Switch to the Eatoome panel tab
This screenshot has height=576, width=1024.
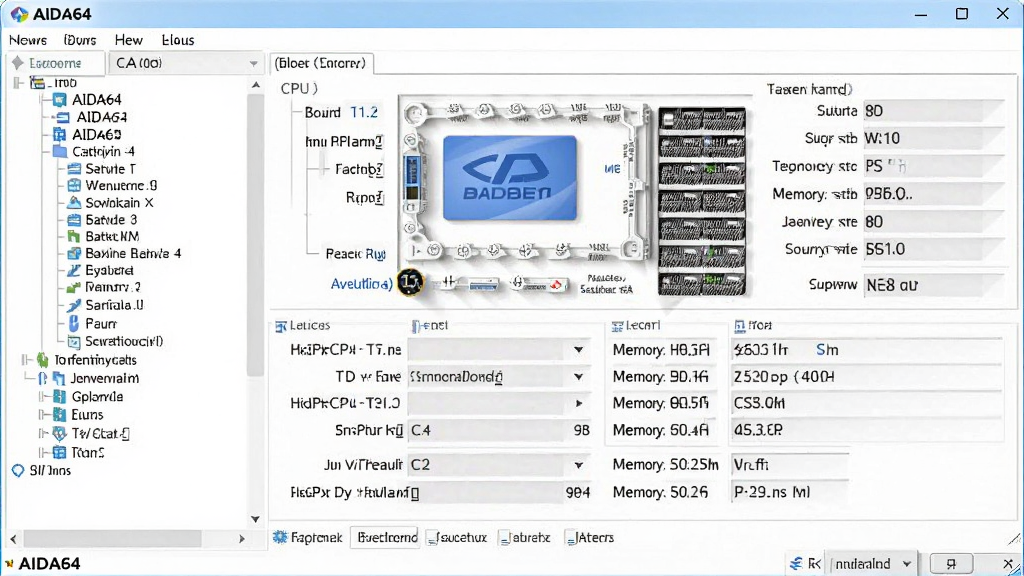56,63
